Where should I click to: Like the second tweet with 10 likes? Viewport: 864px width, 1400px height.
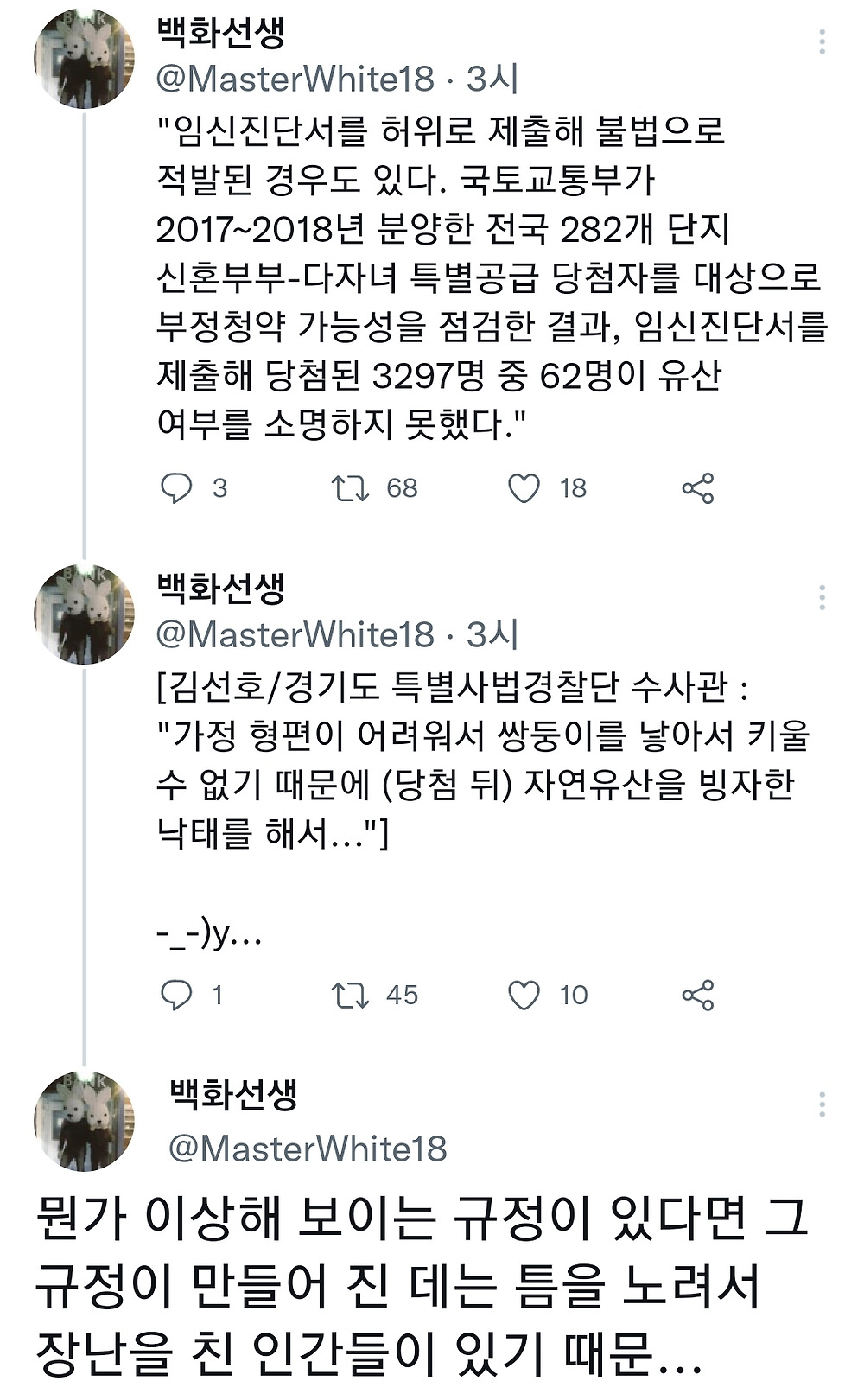coord(524,995)
